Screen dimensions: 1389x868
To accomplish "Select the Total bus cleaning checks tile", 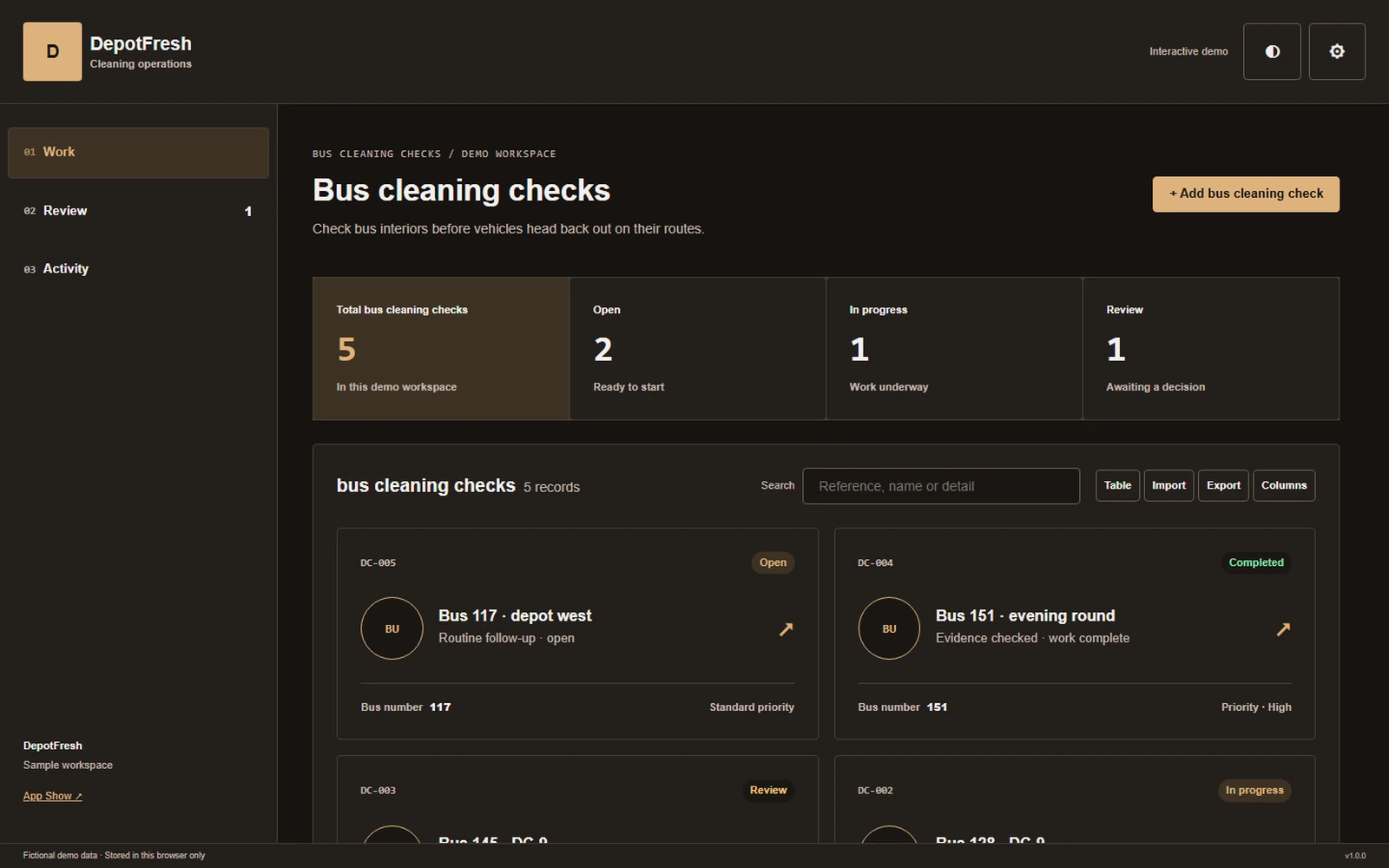I will 441,349.
